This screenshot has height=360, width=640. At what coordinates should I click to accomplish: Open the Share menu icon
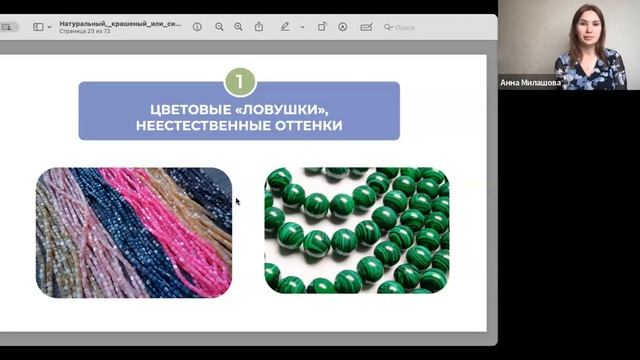coord(259,27)
